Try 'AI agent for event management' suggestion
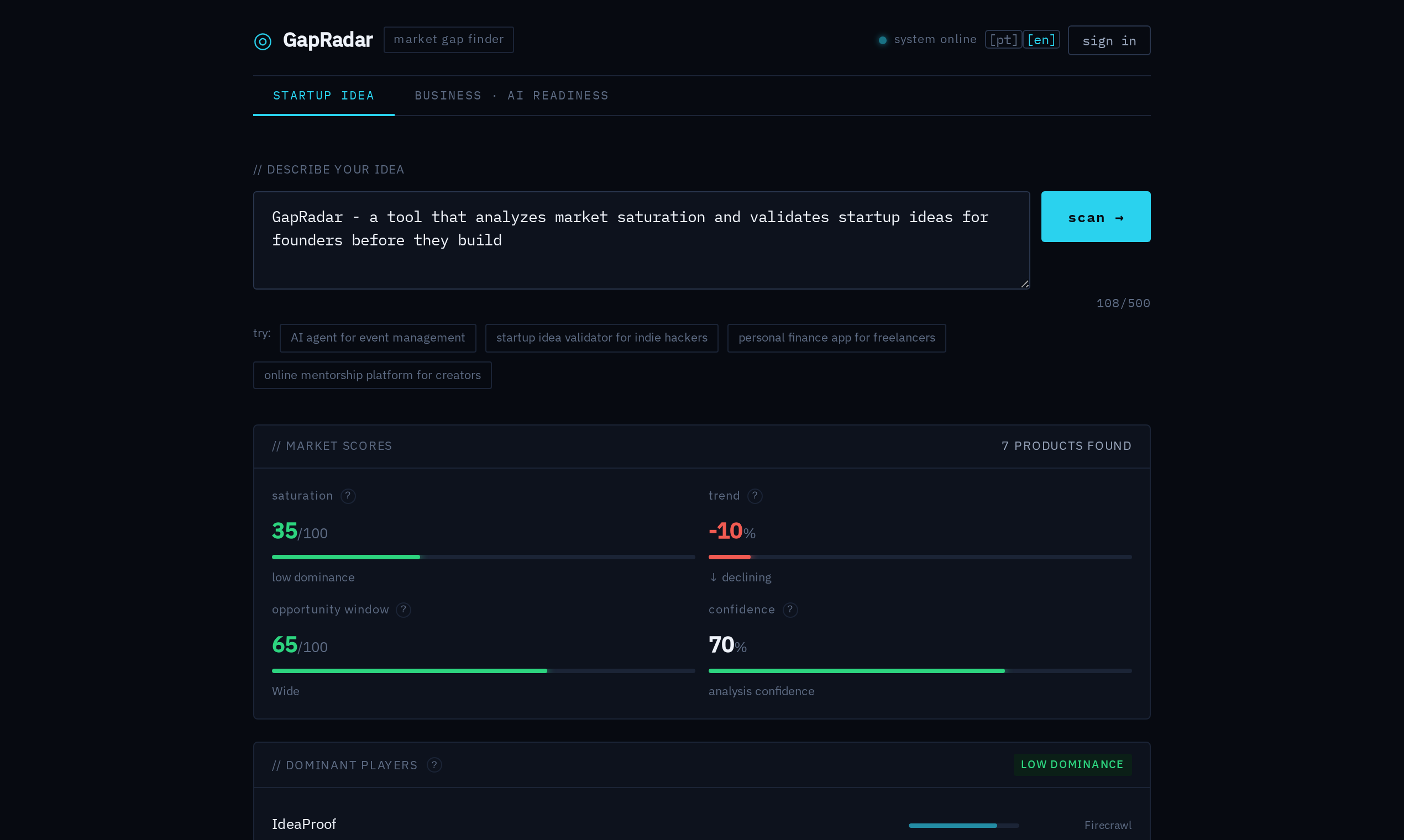1404x840 pixels. tap(378, 338)
